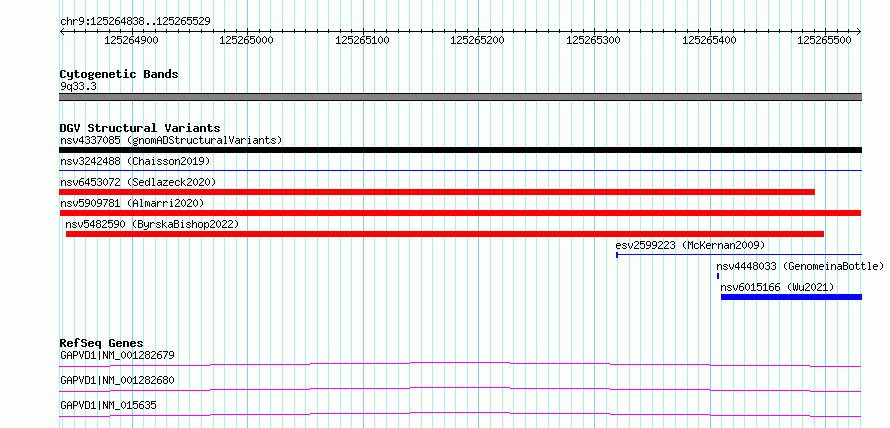Open variant label nsv3242488 (Chaisson2019)
The width and height of the screenshot is (890, 428).
tap(135, 161)
